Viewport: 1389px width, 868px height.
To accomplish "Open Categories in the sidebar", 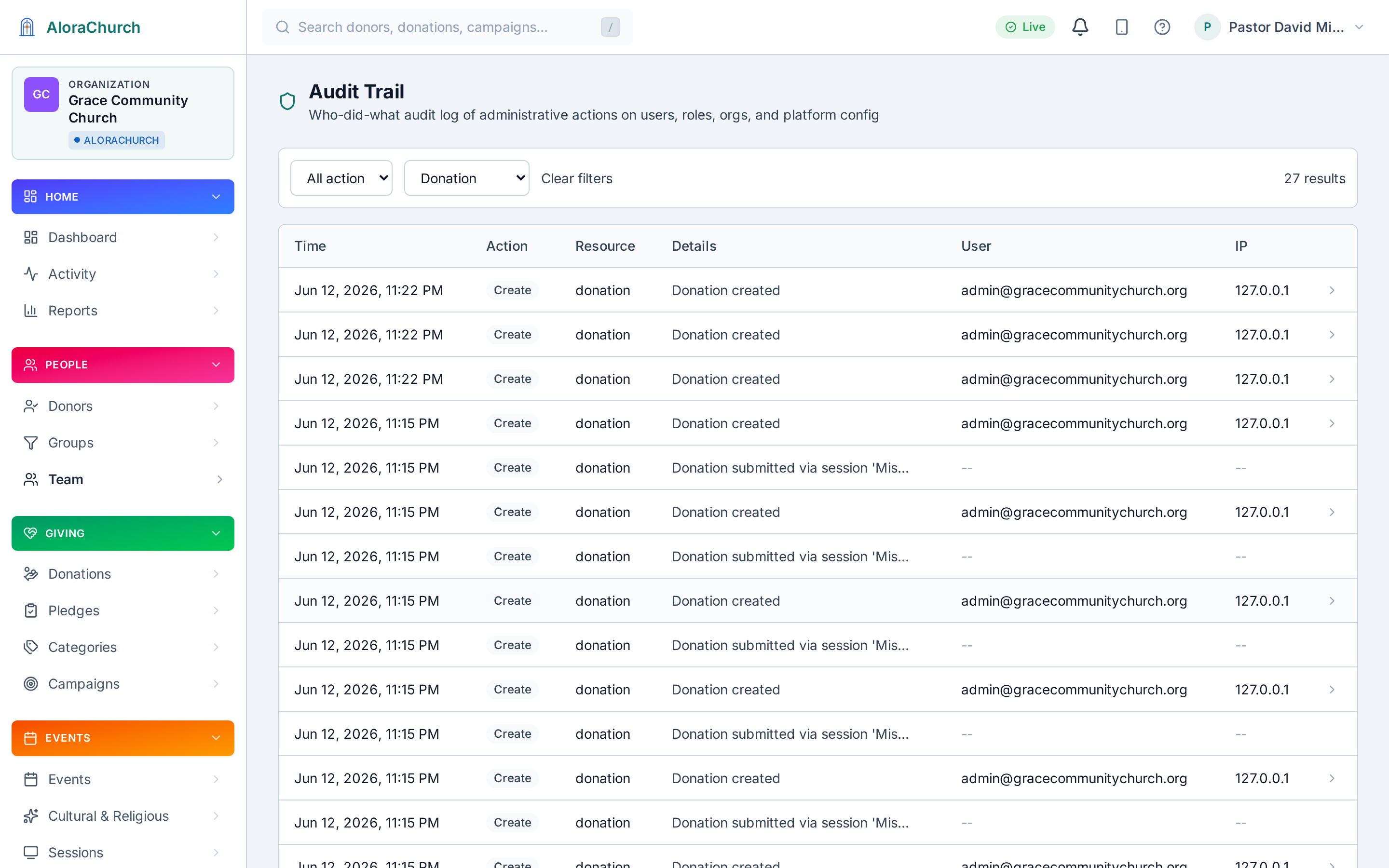I will 123,648.
